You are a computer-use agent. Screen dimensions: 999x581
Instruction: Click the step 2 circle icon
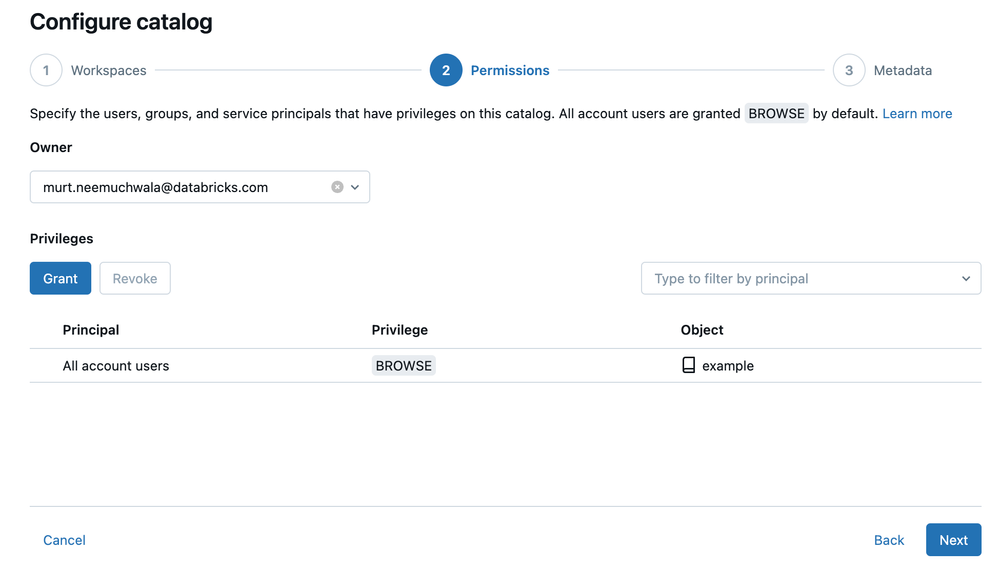pyautogui.click(x=446, y=71)
